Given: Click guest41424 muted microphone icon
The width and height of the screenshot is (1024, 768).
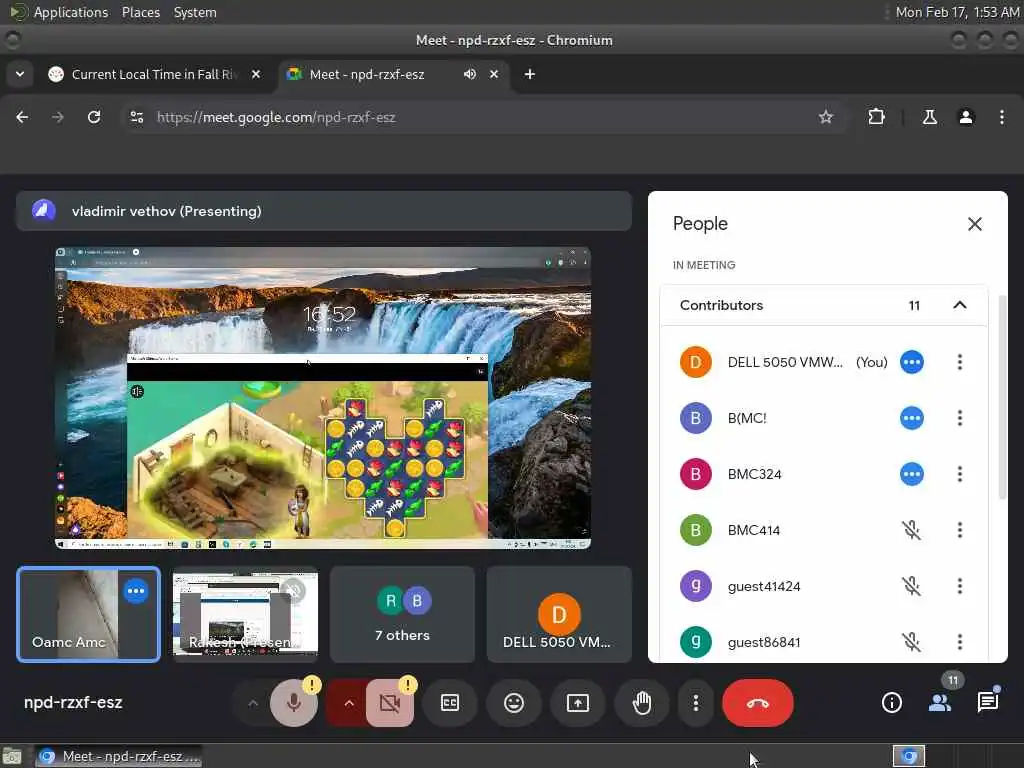Looking at the screenshot, I should (x=912, y=586).
